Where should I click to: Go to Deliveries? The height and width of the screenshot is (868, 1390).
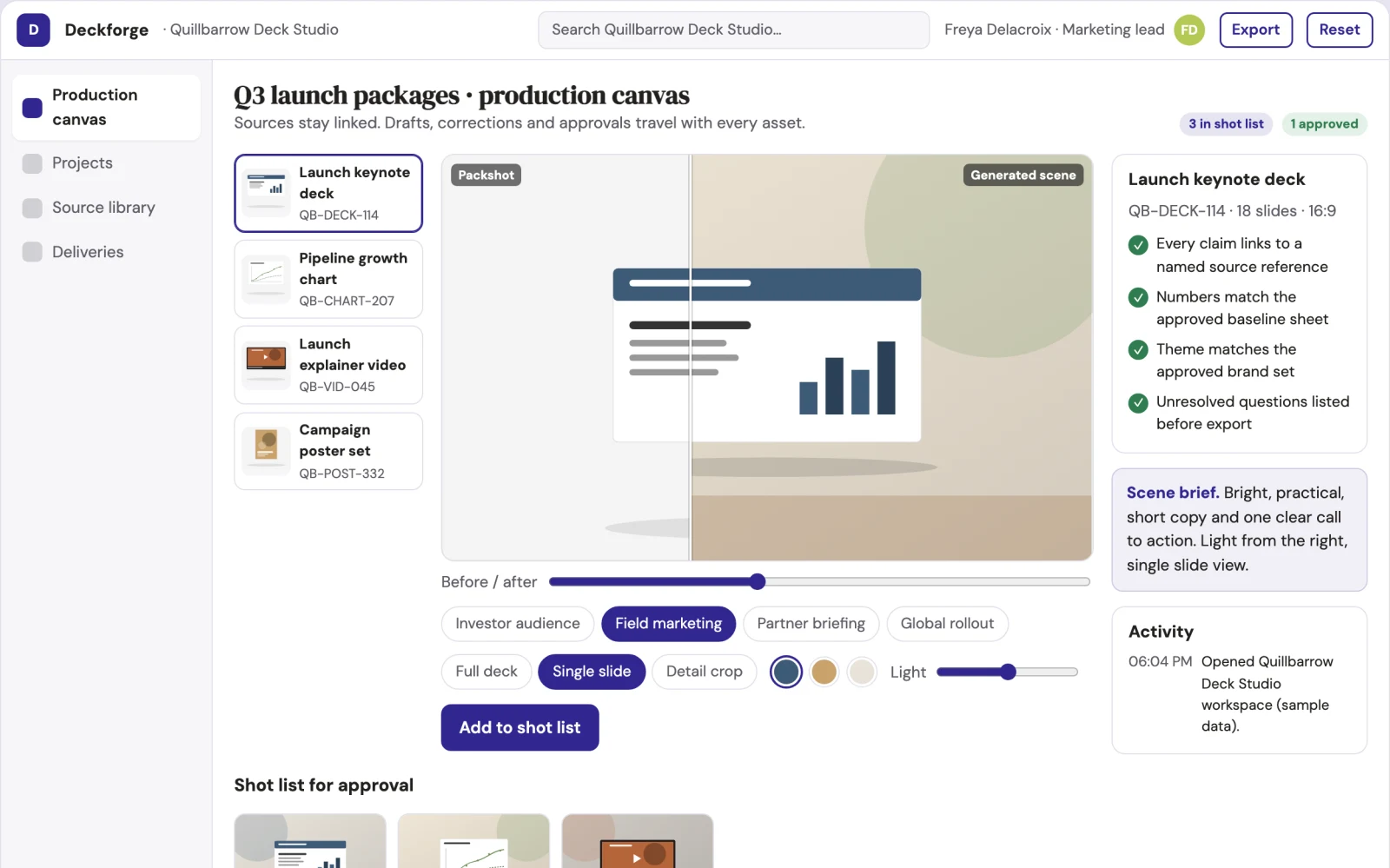(x=106, y=252)
